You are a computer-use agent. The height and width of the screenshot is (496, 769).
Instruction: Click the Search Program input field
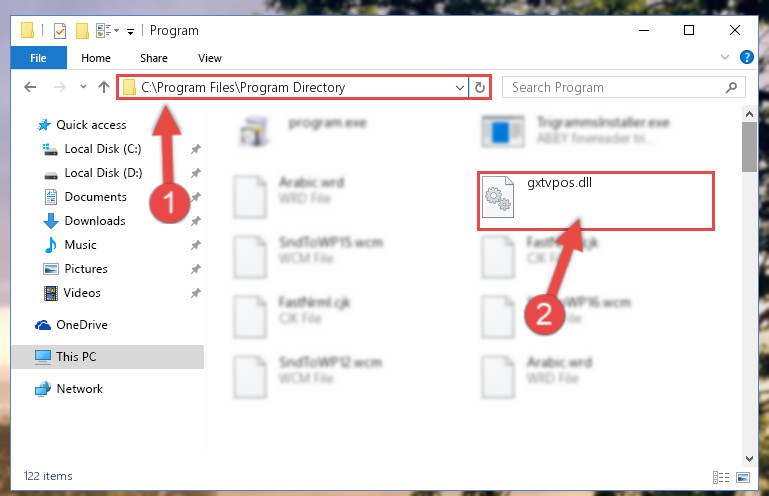pyautogui.click(x=624, y=87)
